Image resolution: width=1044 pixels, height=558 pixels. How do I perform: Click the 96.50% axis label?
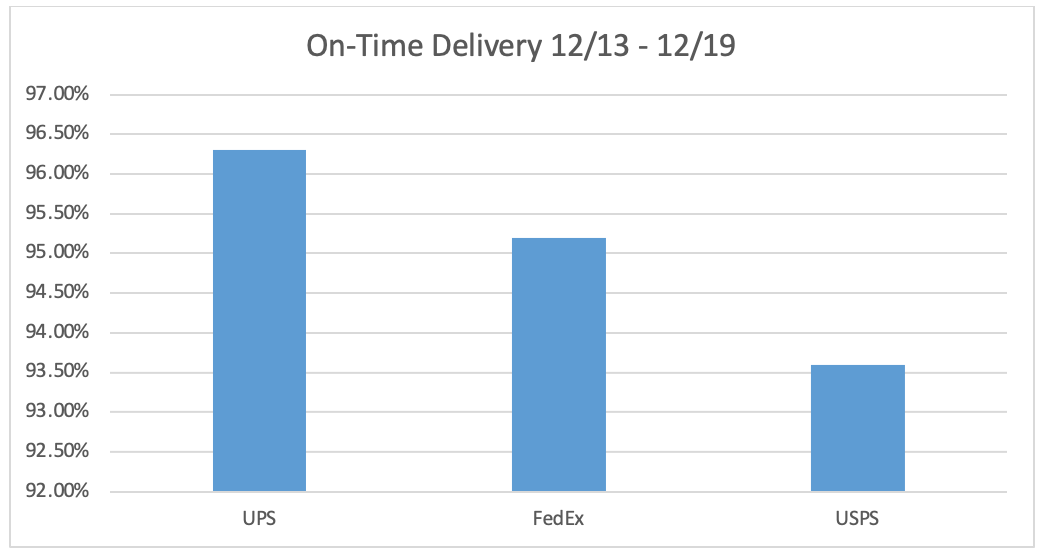(56, 134)
